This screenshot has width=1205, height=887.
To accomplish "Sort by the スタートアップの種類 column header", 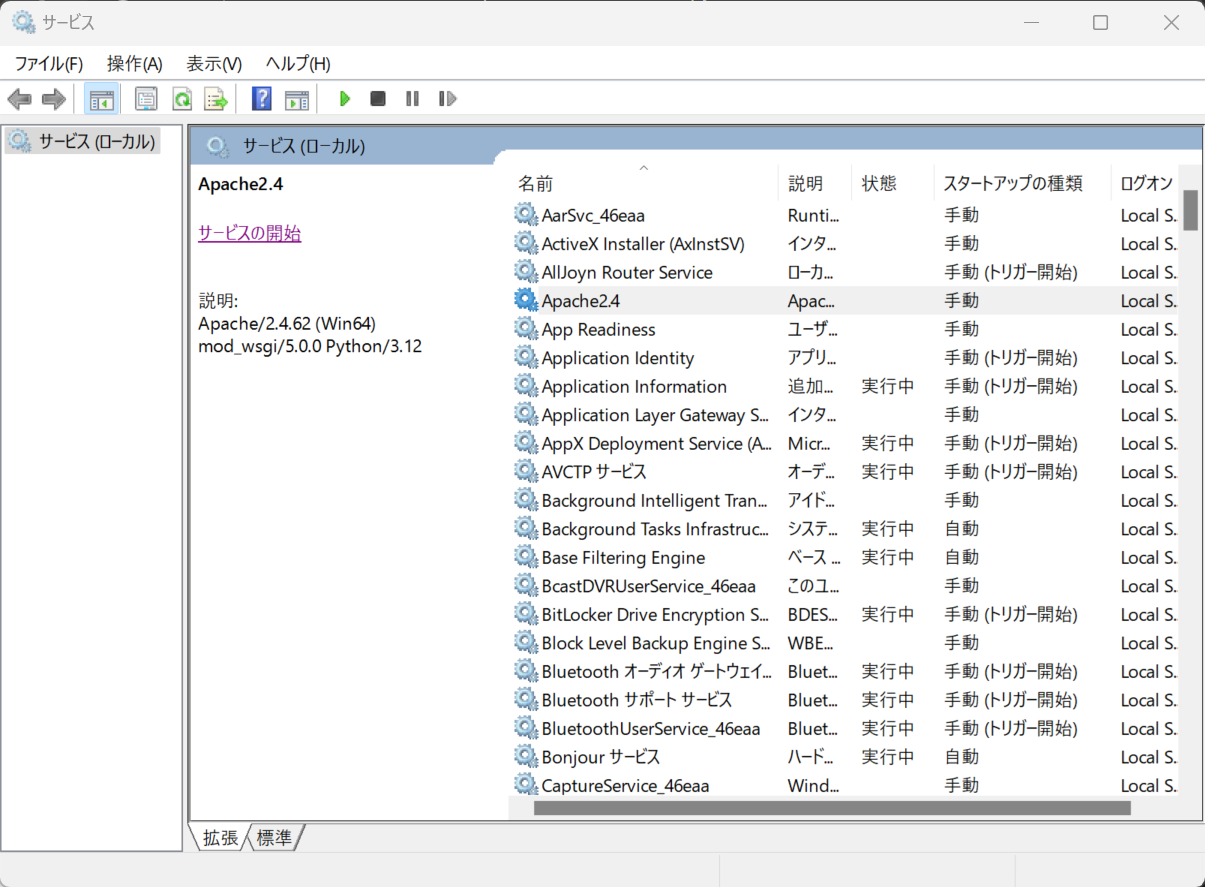I will (x=1022, y=183).
